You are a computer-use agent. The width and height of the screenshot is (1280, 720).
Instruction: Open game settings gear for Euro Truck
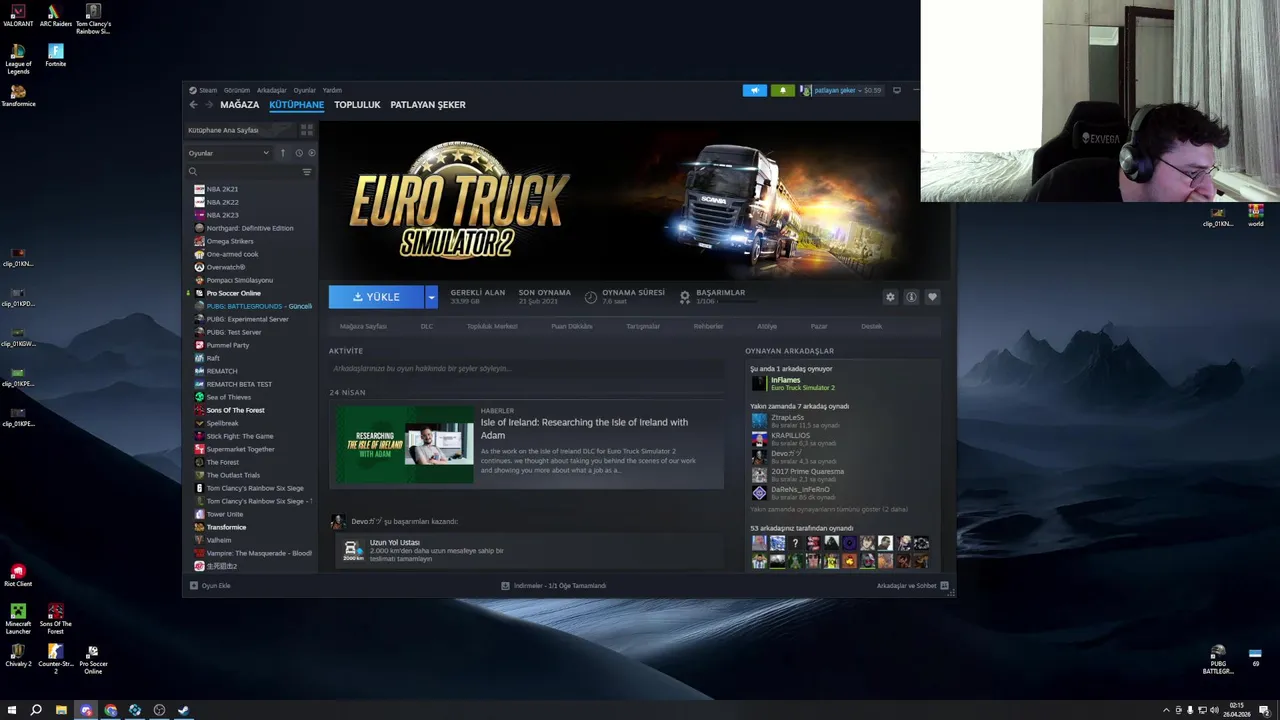[890, 297]
